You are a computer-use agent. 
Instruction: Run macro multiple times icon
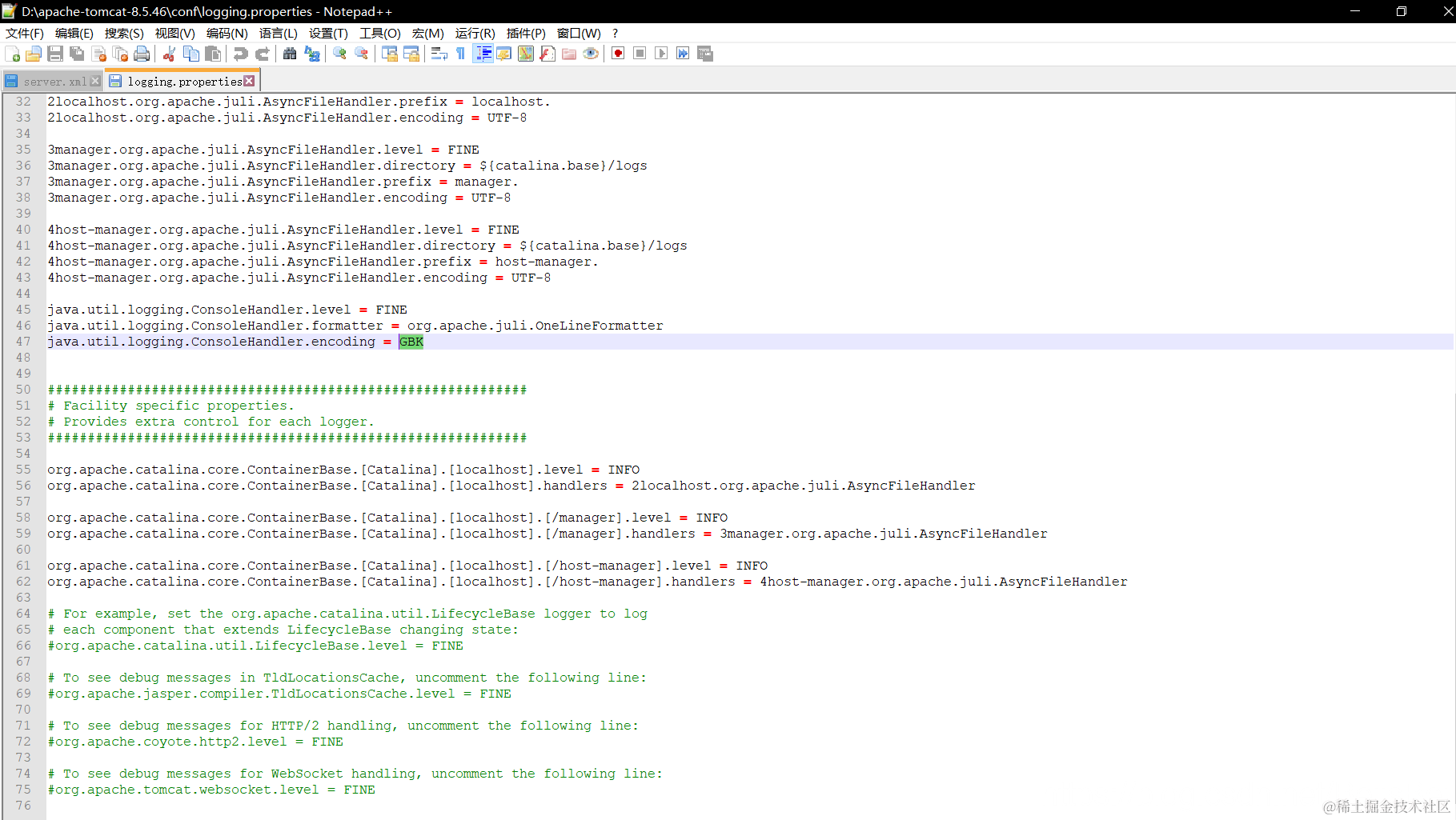click(683, 54)
